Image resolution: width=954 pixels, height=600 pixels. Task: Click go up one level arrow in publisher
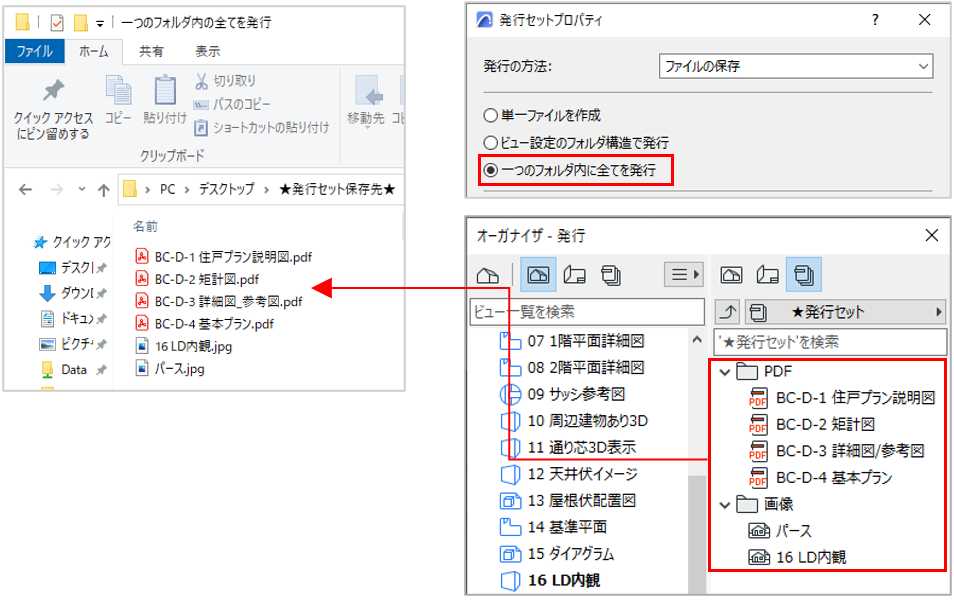727,312
